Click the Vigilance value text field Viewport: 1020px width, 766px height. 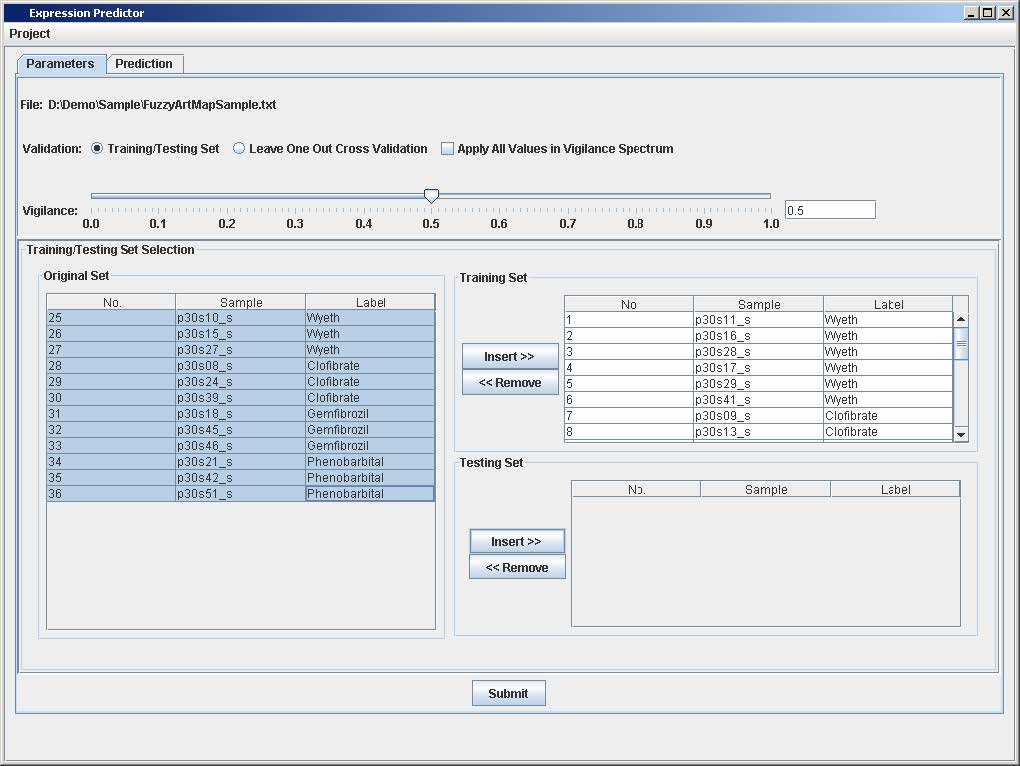[830, 210]
